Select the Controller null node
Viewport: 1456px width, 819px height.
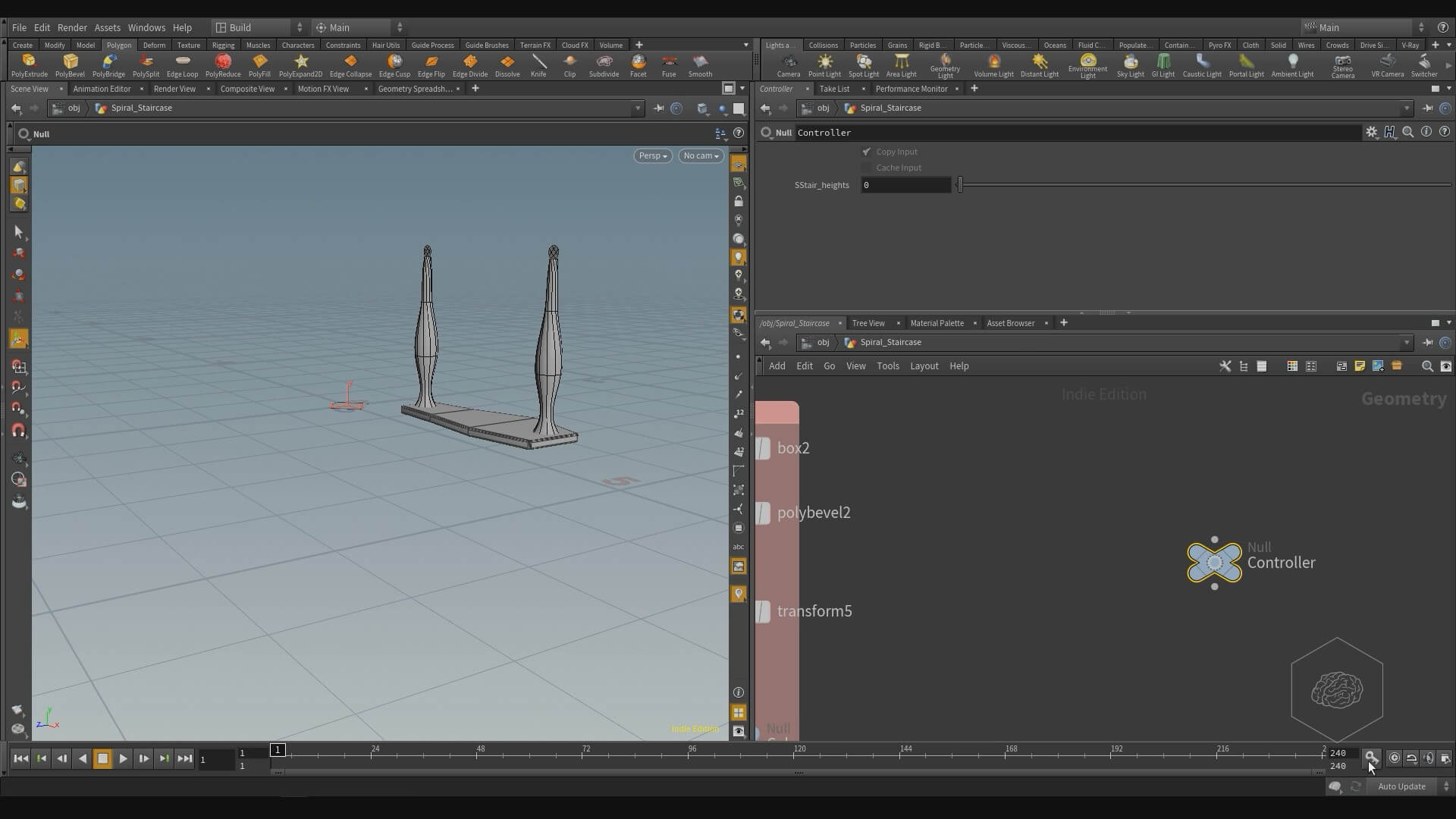(1214, 563)
